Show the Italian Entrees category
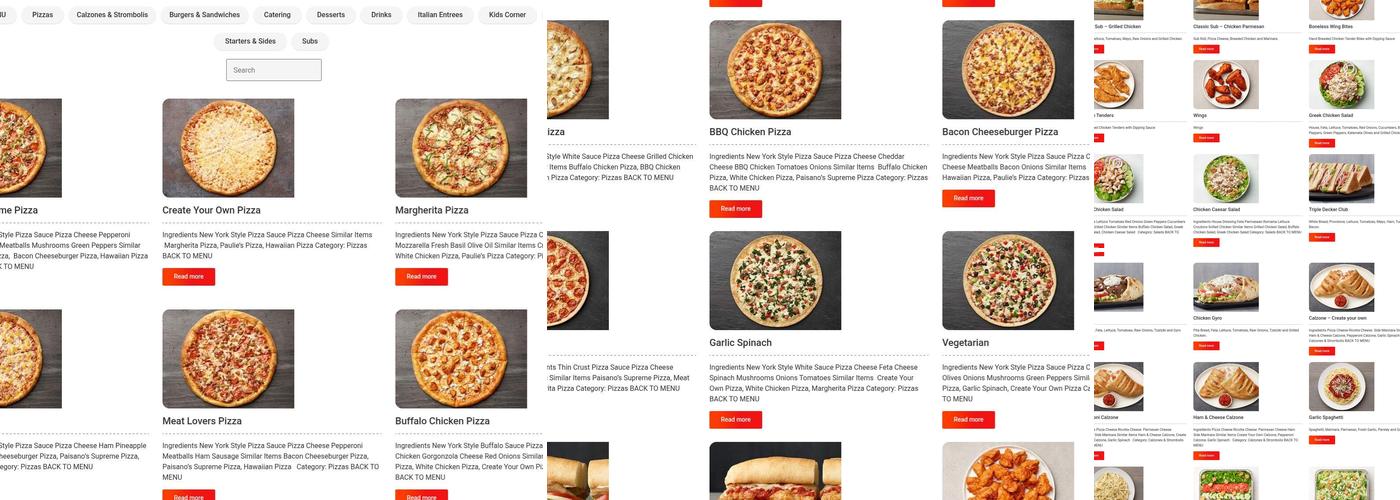Viewport: 1400px width, 500px height. click(x=440, y=15)
